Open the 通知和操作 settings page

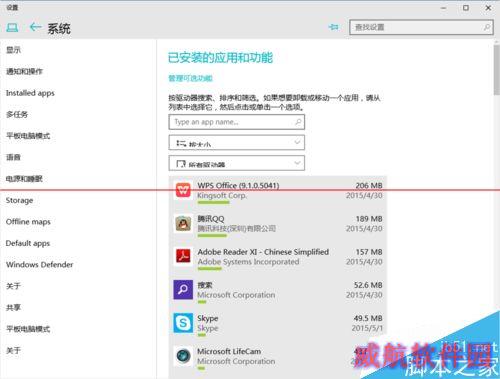click(x=24, y=71)
